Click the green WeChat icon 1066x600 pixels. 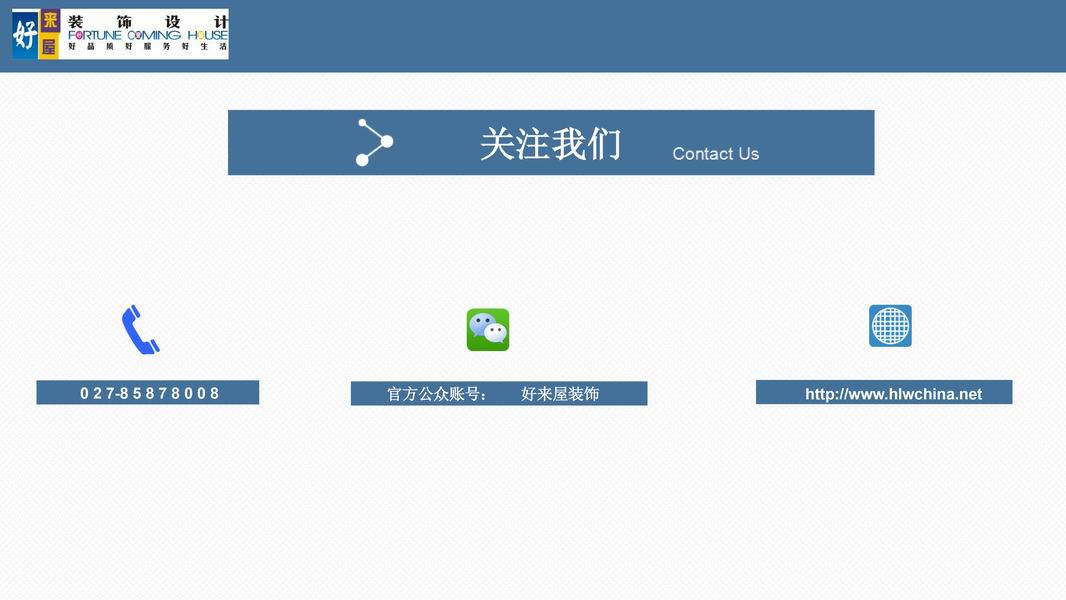tap(488, 330)
